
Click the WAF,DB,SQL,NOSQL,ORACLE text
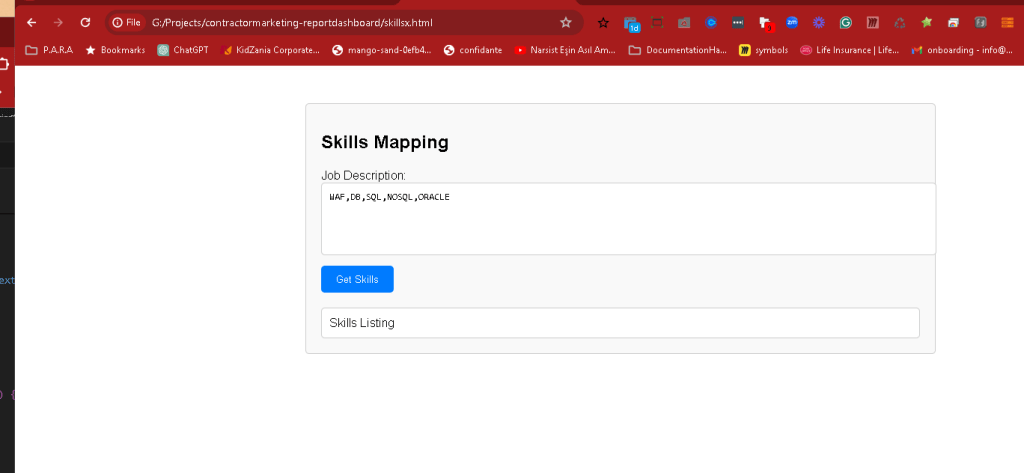[x=389, y=197]
